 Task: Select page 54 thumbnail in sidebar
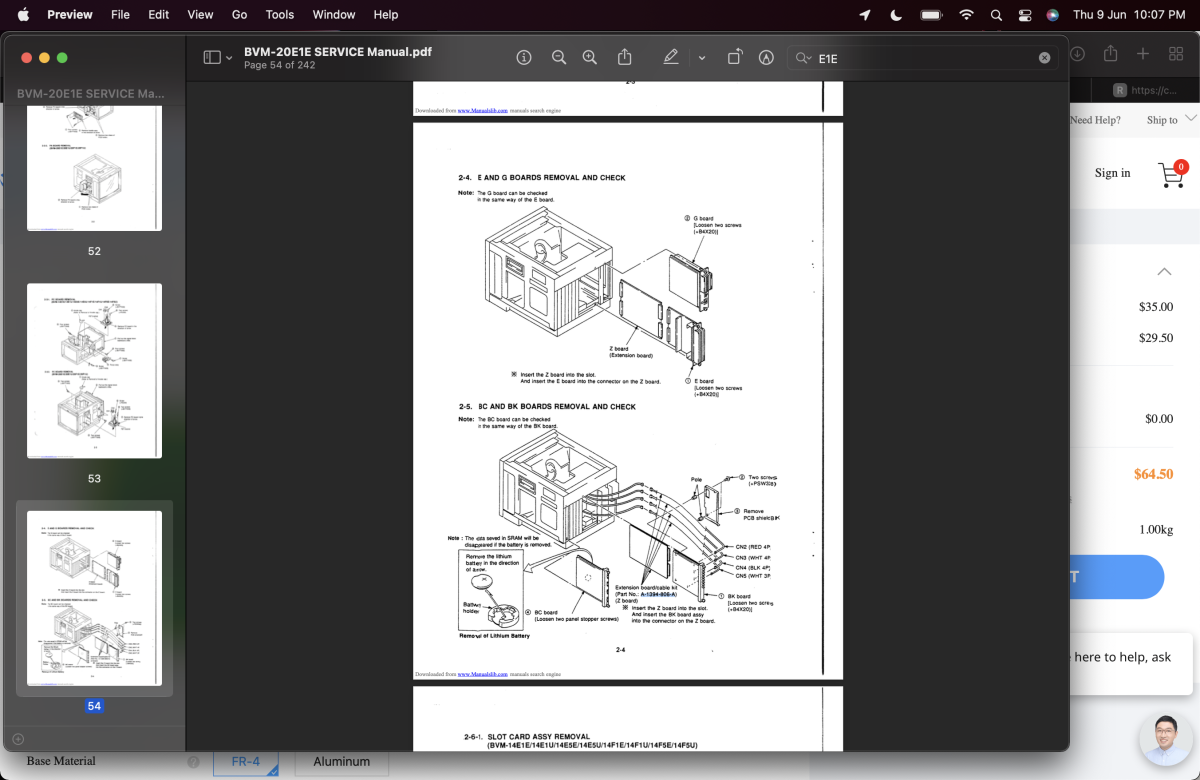tap(94, 598)
